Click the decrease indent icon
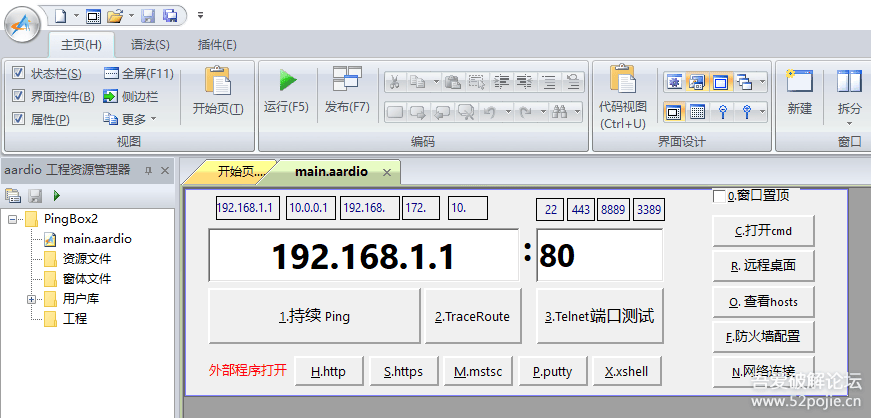Screen dimensions: 871x418 pos(524,82)
